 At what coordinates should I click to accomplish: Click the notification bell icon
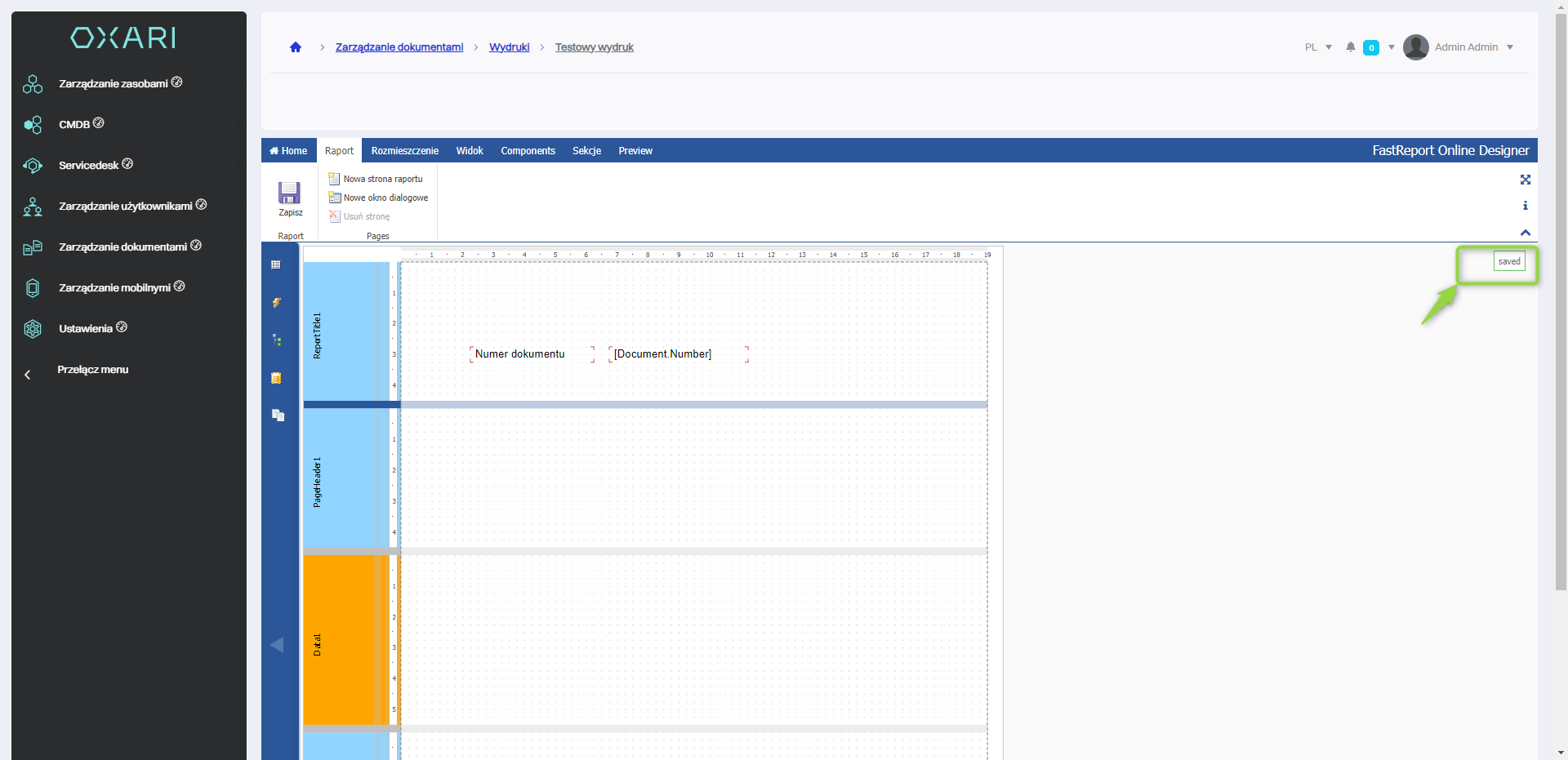pyautogui.click(x=1351, y=47)
